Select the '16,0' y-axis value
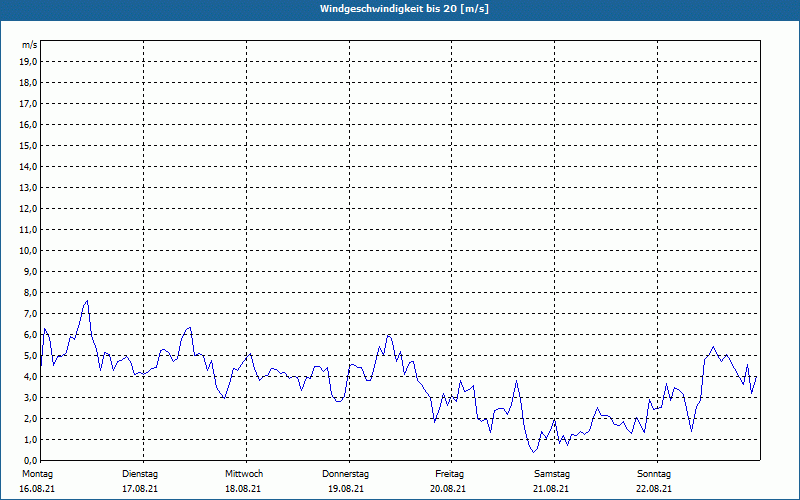This screenshot has width=800, height=500. 28,124
